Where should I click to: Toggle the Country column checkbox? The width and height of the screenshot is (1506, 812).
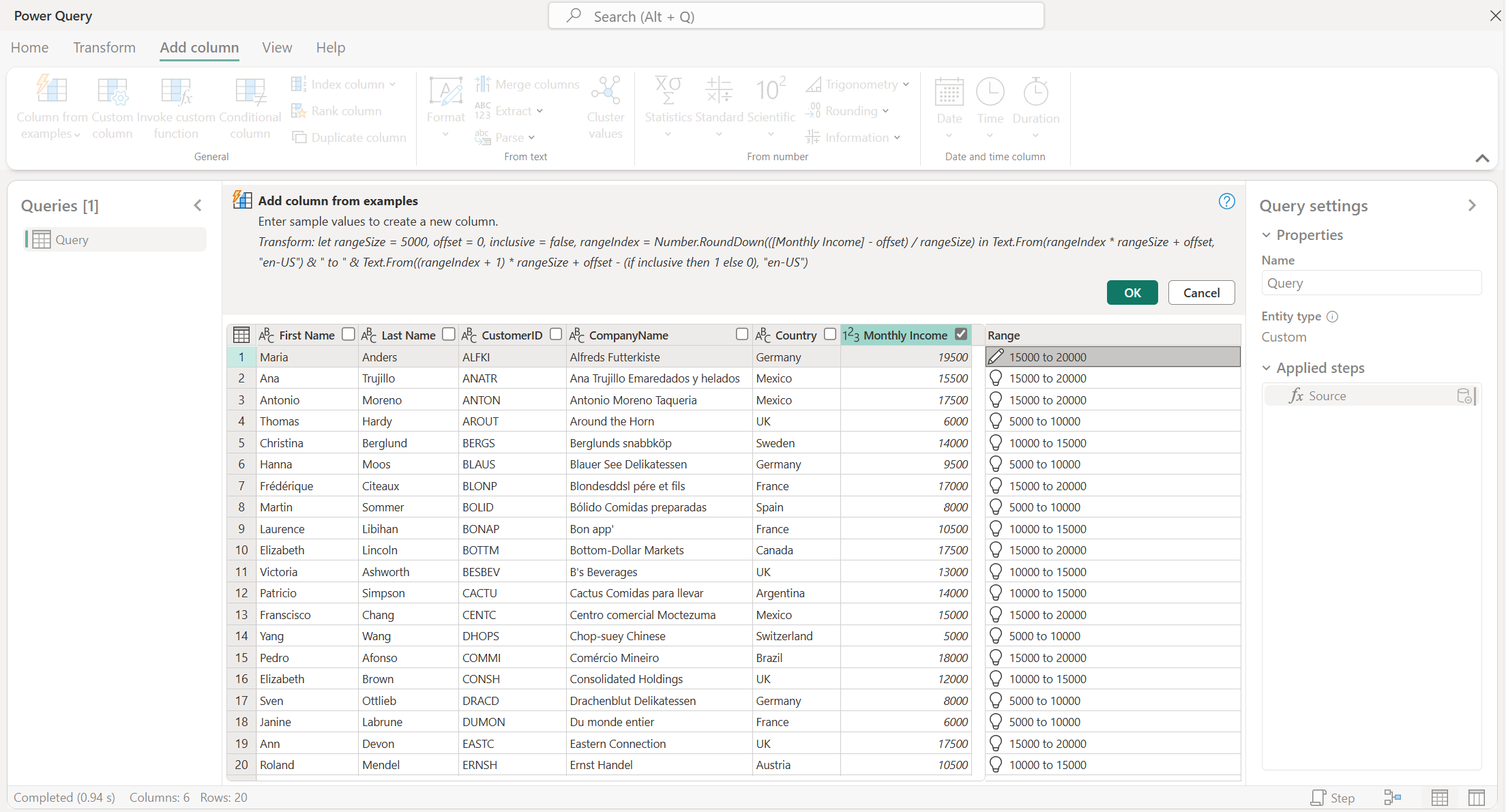pos(830,333)
